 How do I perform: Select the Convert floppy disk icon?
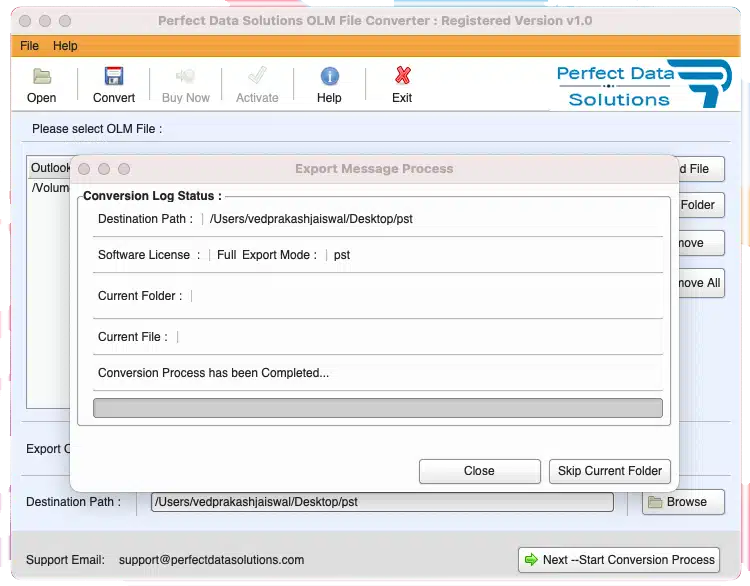pos(114,76)
